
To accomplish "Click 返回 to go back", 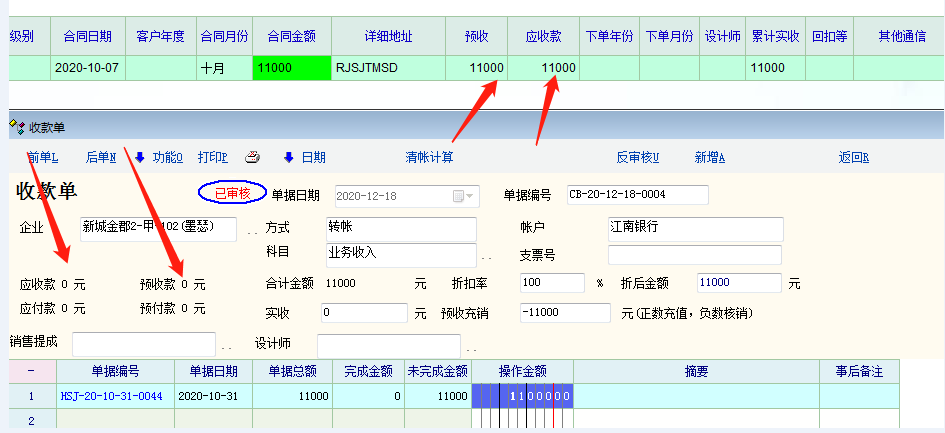I will tap(853, 157).
